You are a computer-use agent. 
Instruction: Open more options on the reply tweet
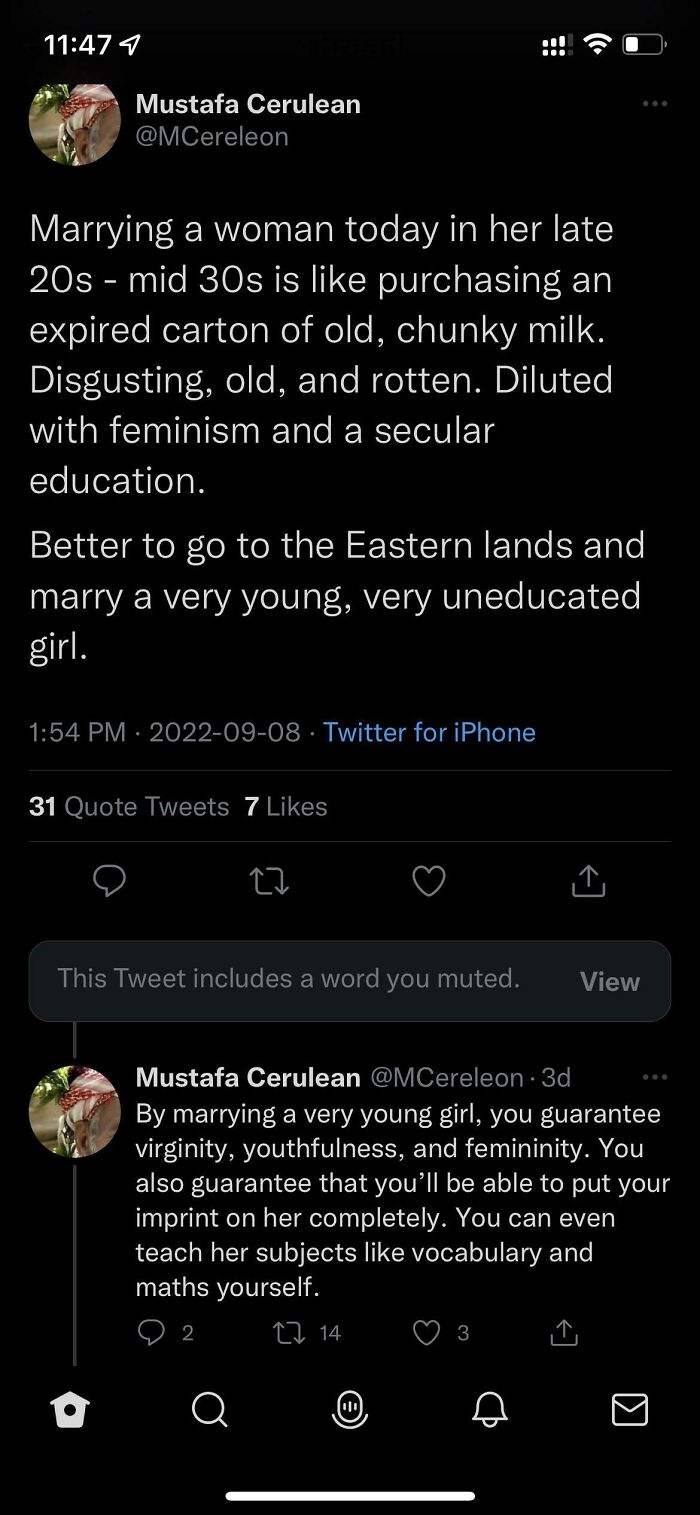(654, 1077)
